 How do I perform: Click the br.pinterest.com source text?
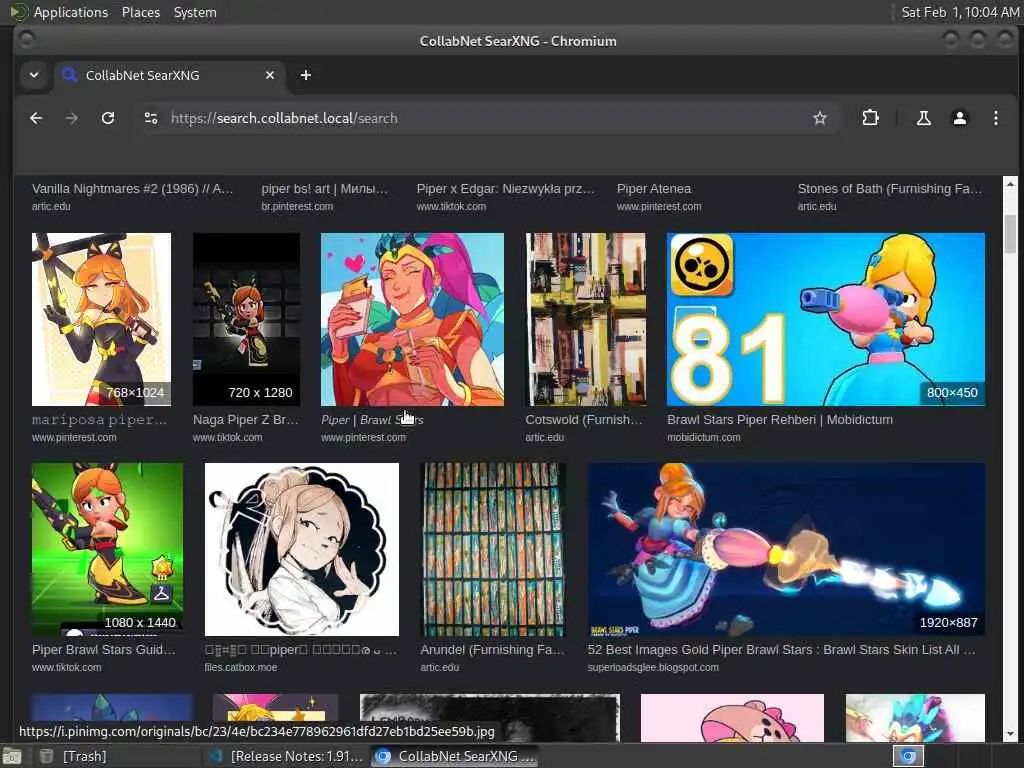pyautogui.click(x=297, y=206)
